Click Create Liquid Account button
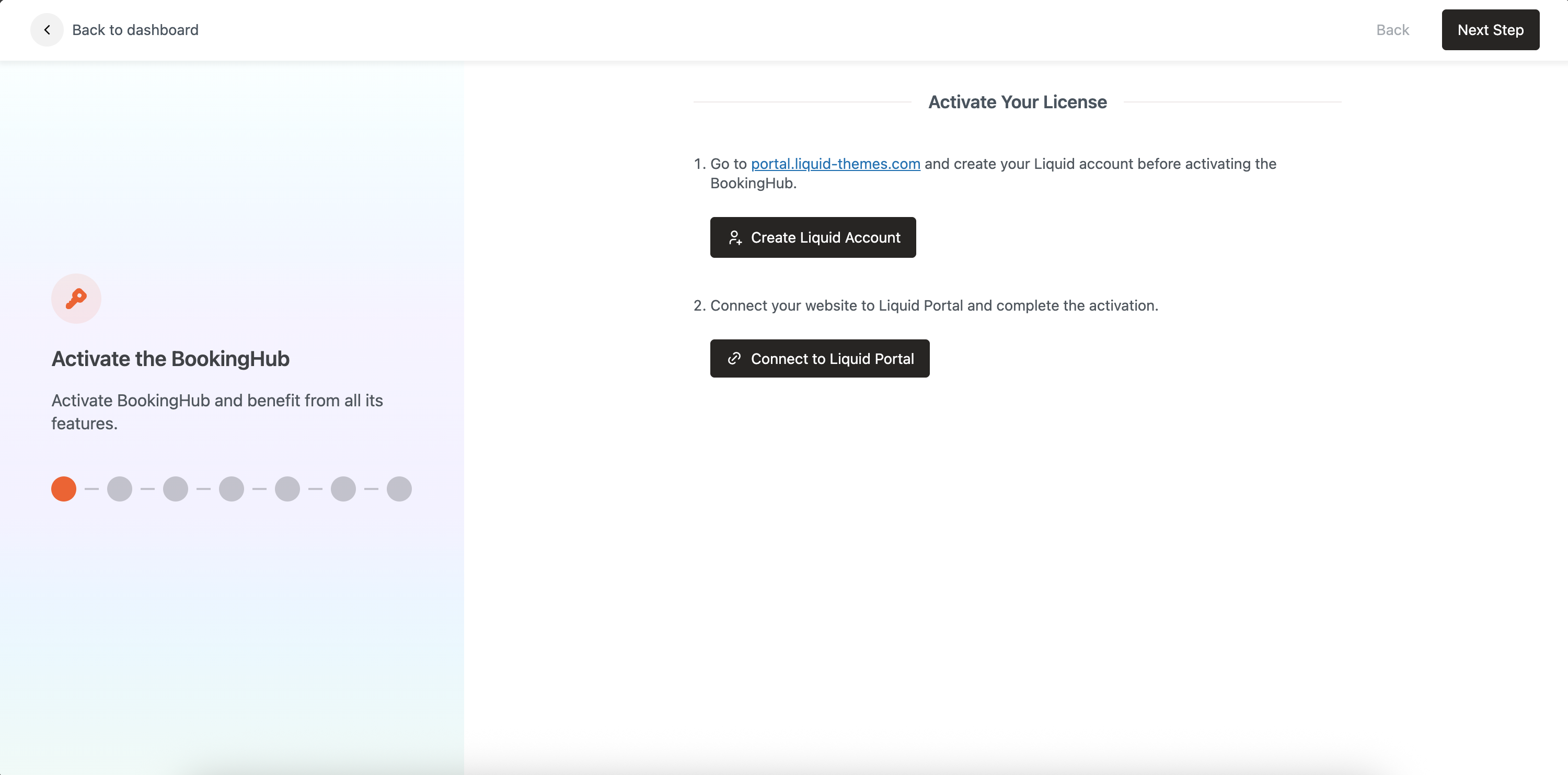 pos(813,237)
